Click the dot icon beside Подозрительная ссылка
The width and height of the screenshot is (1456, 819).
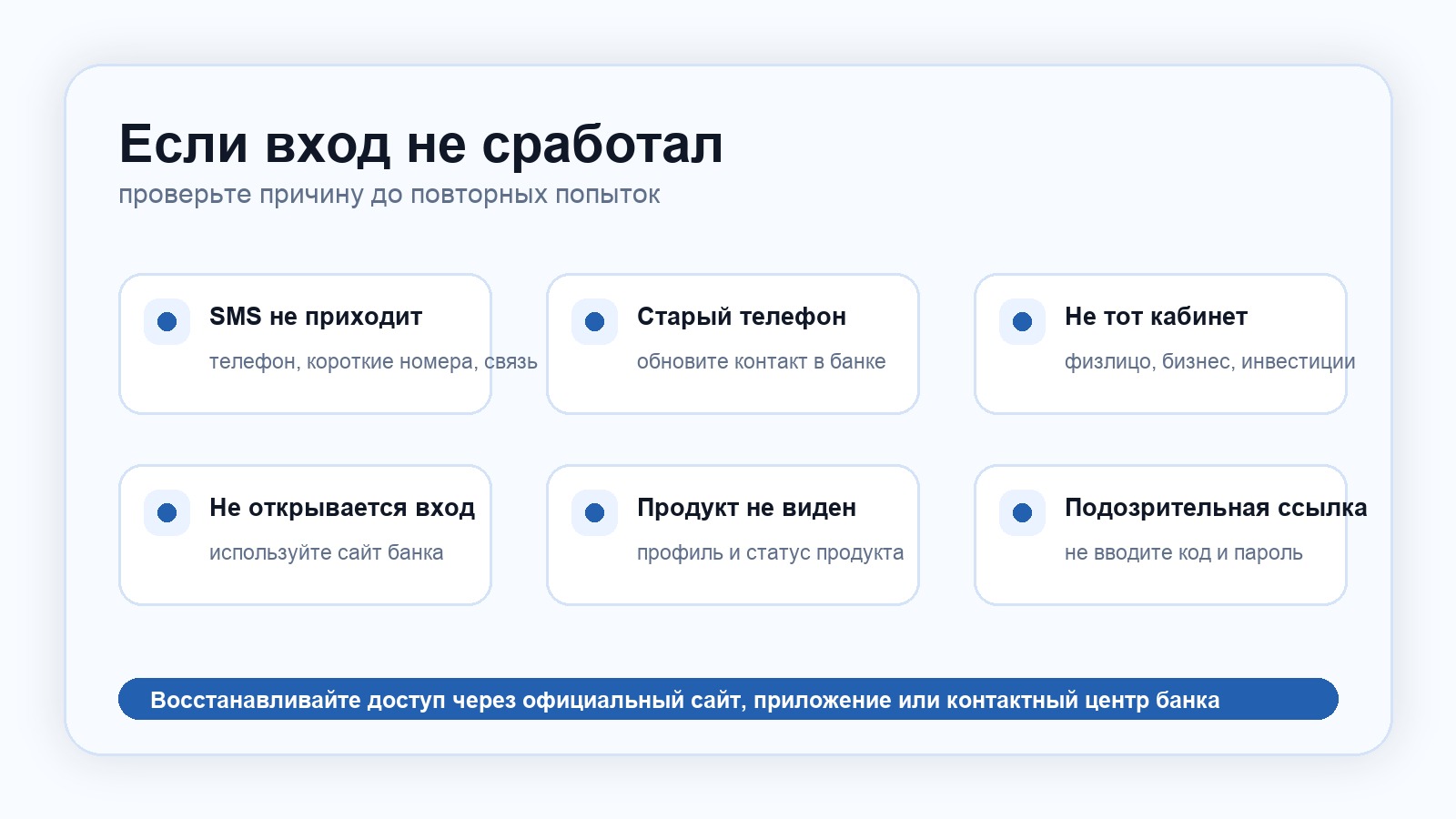(x=1022, y=512)
